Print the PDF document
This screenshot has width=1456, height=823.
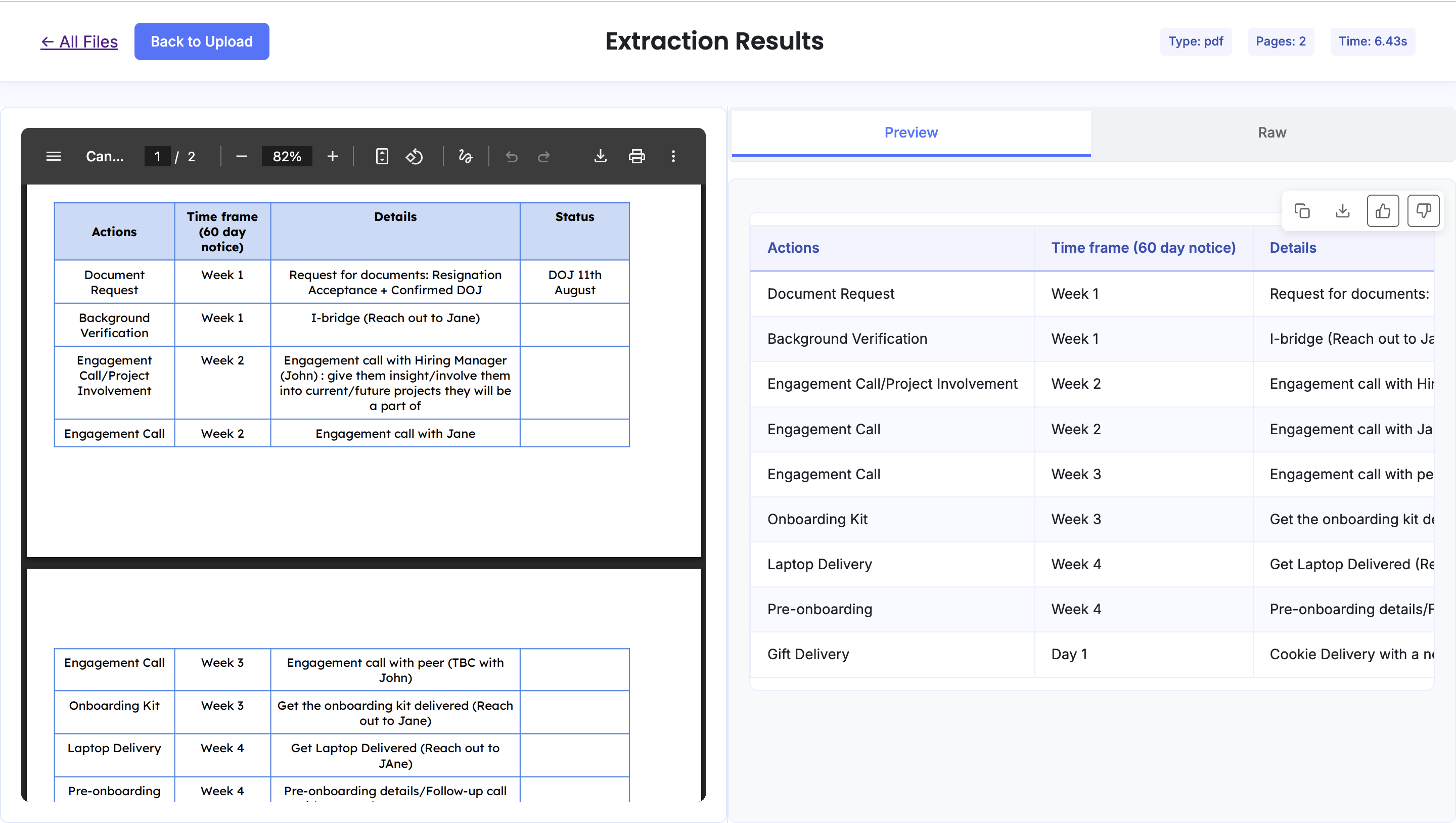point(636,156)
